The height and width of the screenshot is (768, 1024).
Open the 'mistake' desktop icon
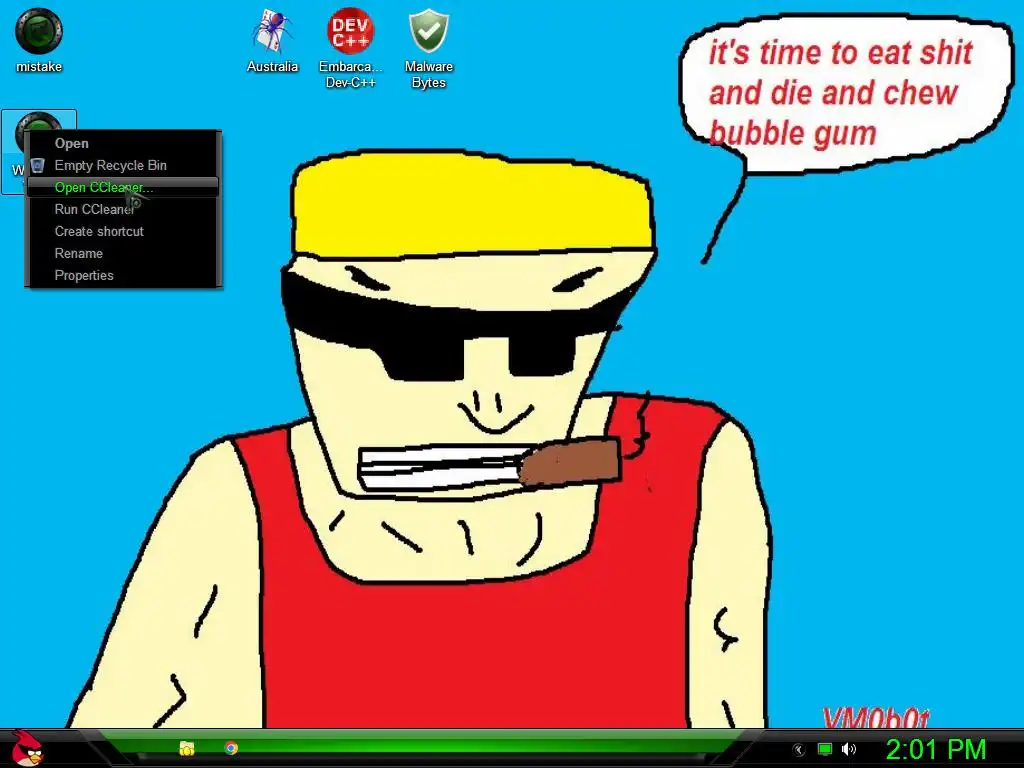pyautogui.click(x=39, y=40)
